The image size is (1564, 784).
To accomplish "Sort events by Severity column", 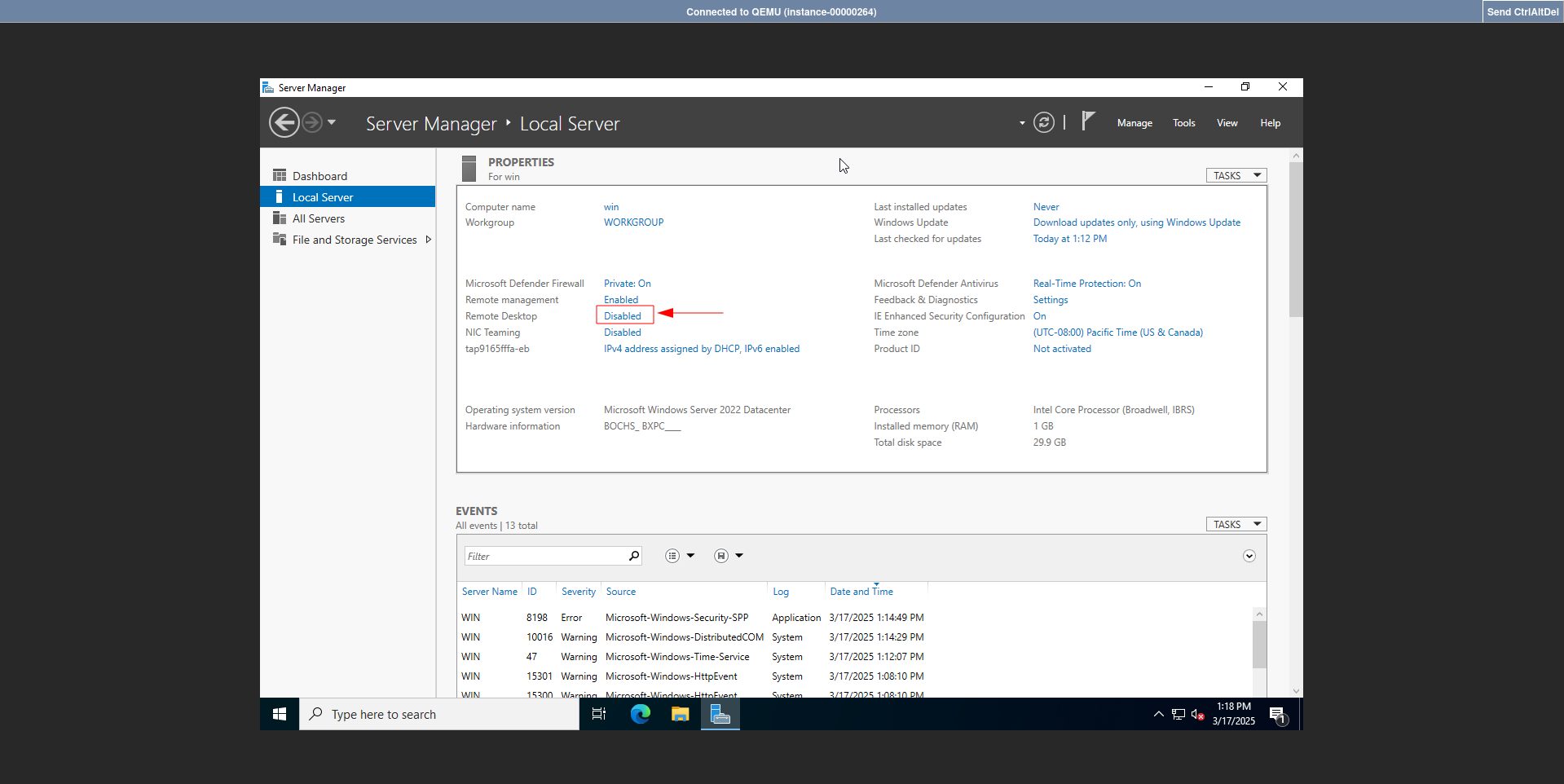I will tap(579, 592).
